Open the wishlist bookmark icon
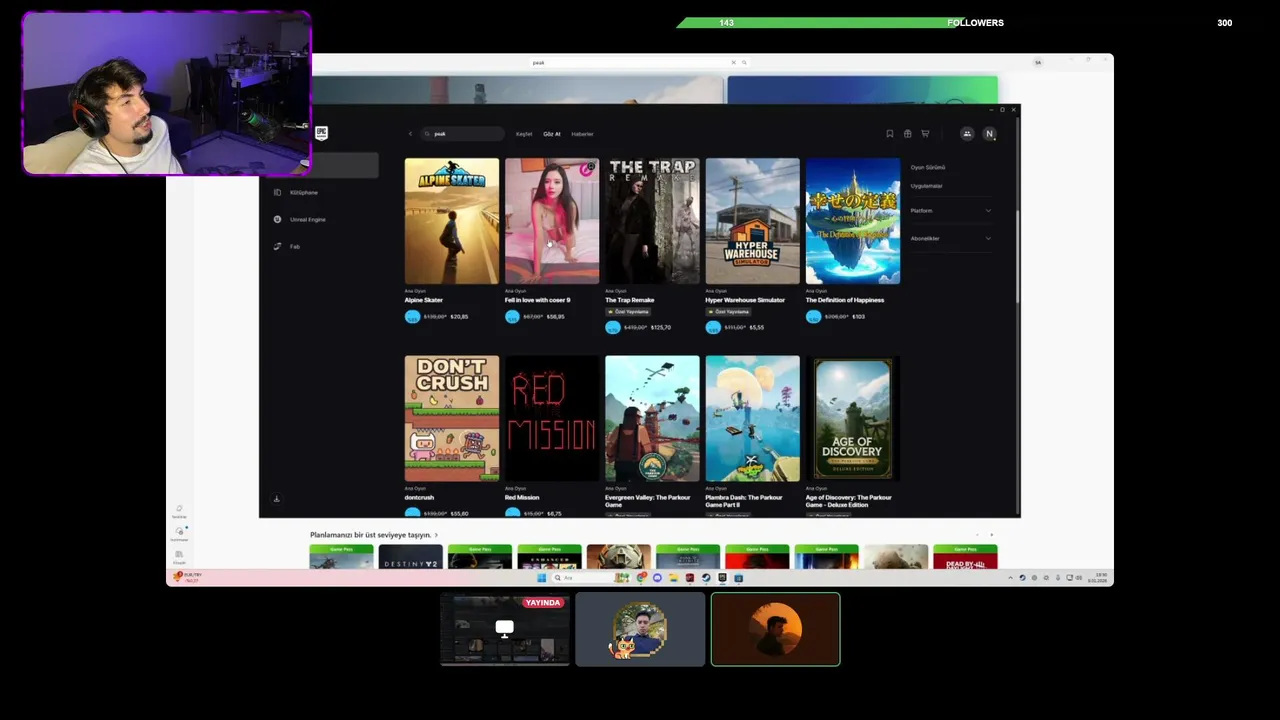The width and height of the screenshot is (1280, 720). click(889, 134)
